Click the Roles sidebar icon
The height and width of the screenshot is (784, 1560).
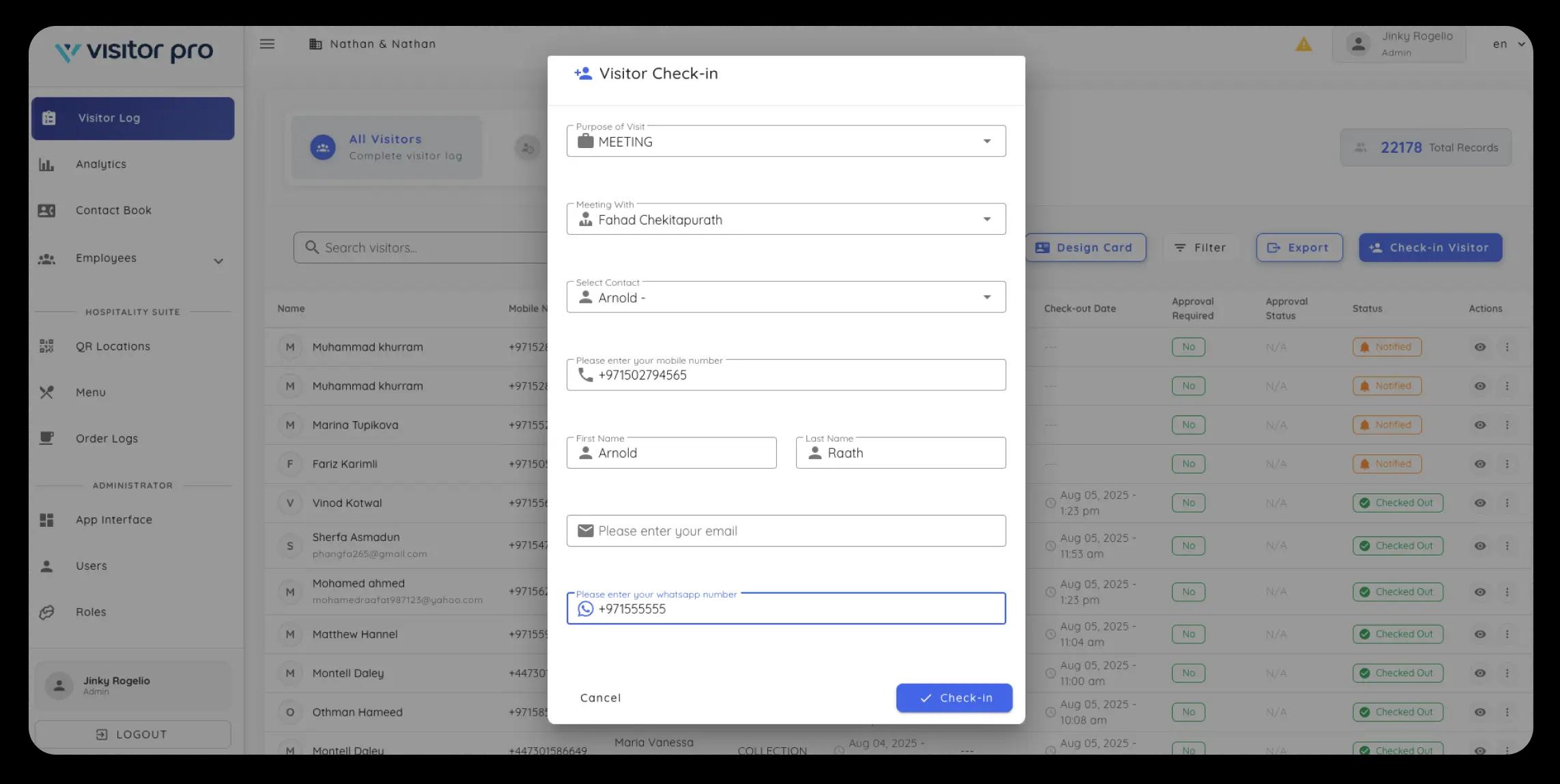click(46, 612)
